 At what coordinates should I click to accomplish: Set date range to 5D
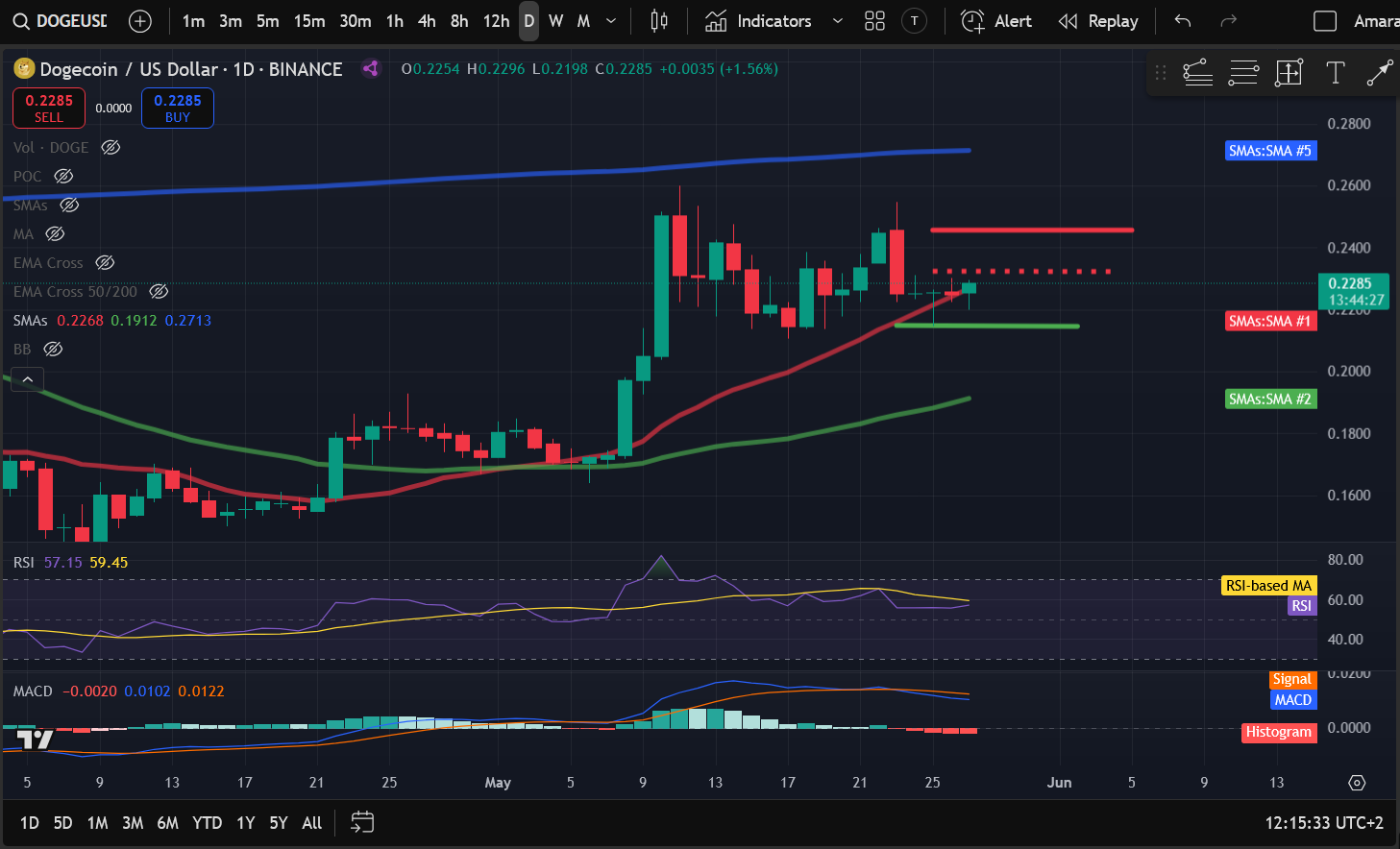(62, 823)
